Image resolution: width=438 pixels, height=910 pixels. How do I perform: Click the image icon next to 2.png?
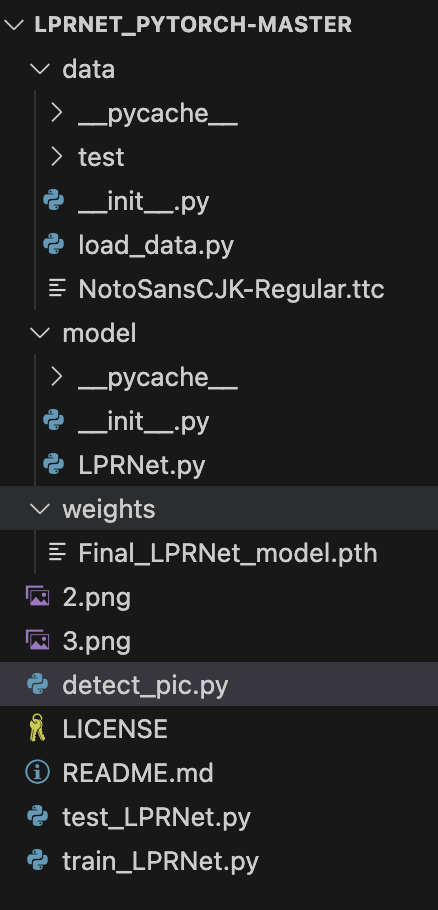[38, 597]
